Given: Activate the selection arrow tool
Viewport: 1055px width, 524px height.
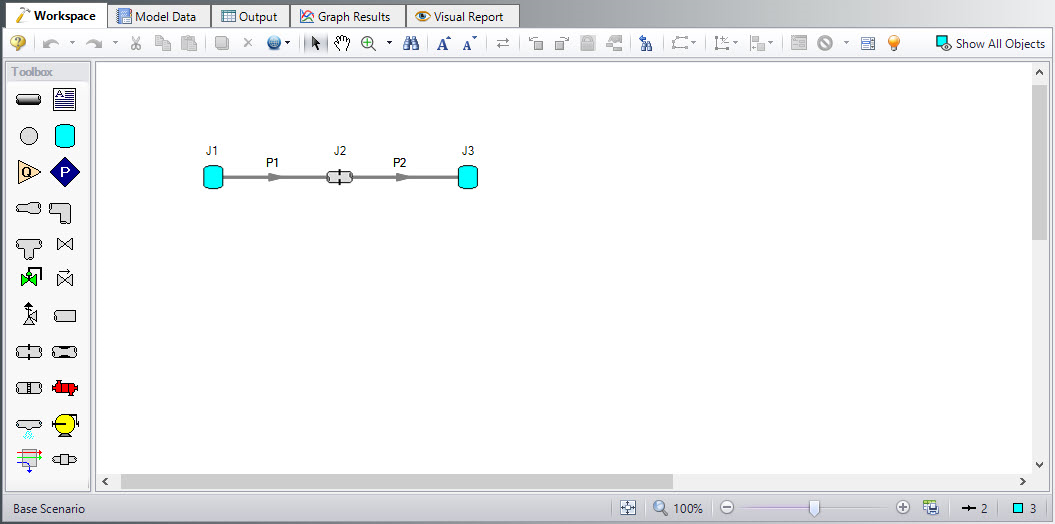Looking at the screenshot, I should [x=316, y=43].
